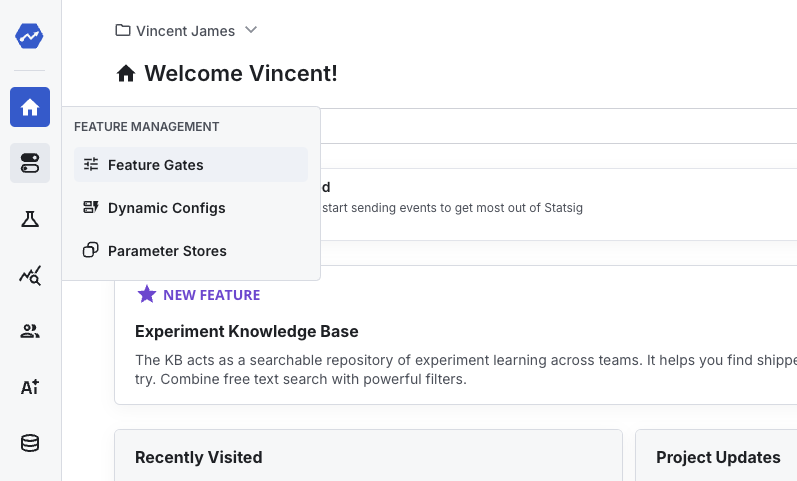Click the Statsig logo icon
797x481 pixels.
[30, 36]
